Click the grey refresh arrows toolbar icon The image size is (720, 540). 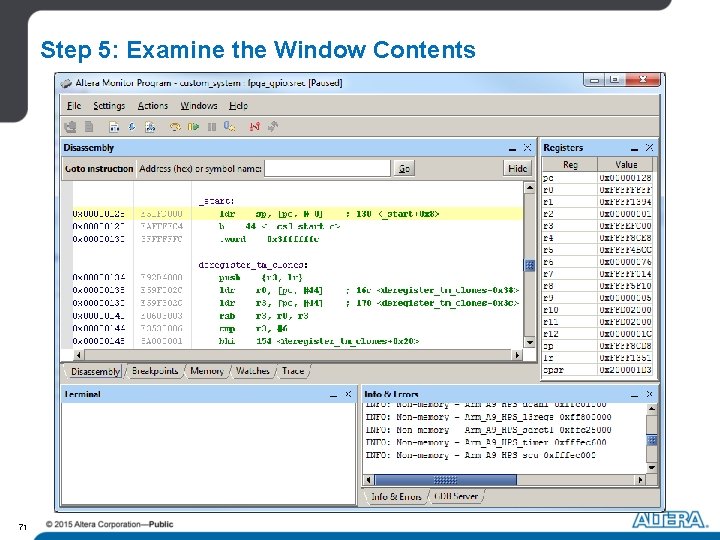(x=273, y=127)
